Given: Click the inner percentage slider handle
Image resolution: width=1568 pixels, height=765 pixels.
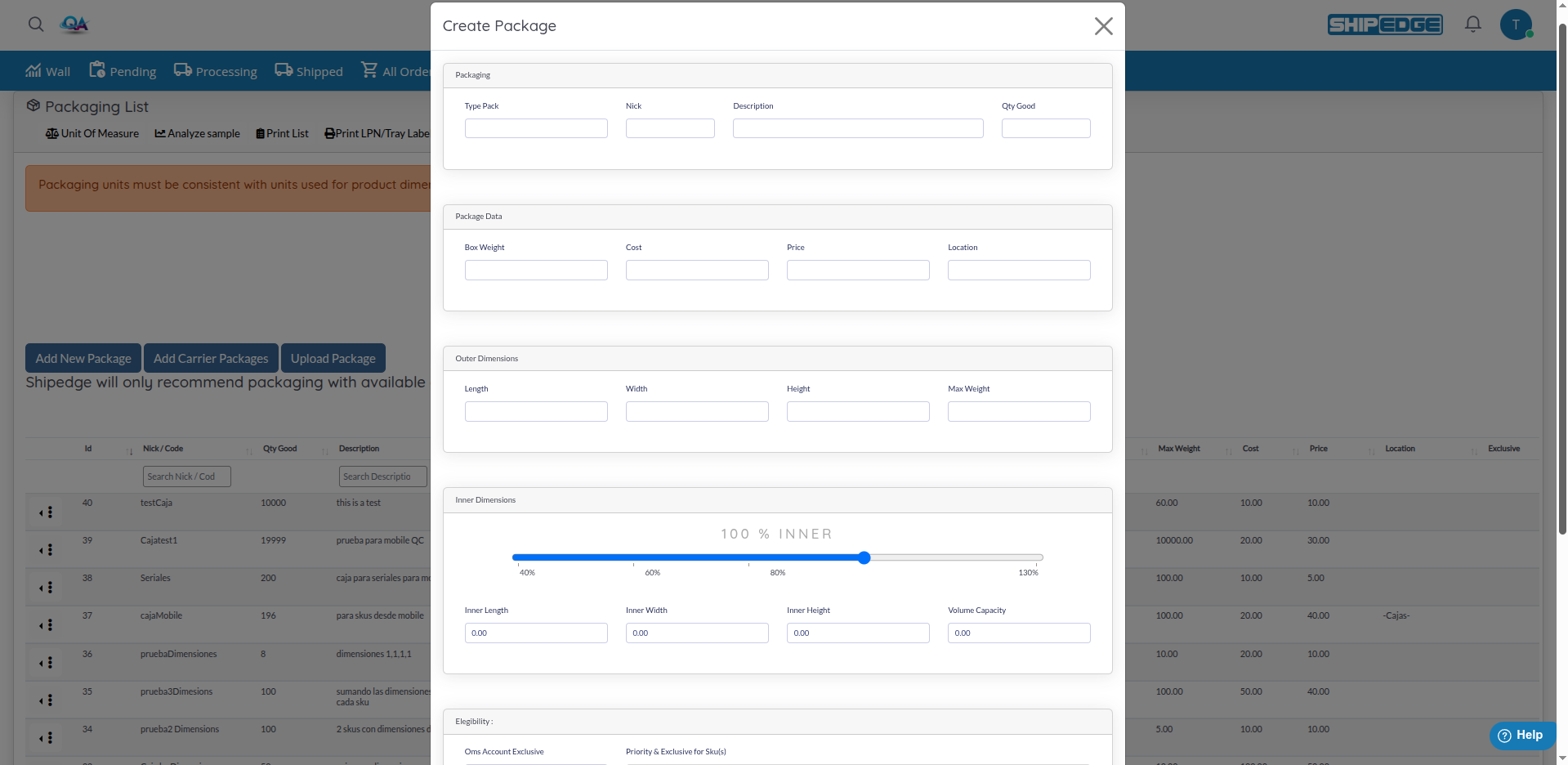Looking at the screenshot, I should (864, 557).
